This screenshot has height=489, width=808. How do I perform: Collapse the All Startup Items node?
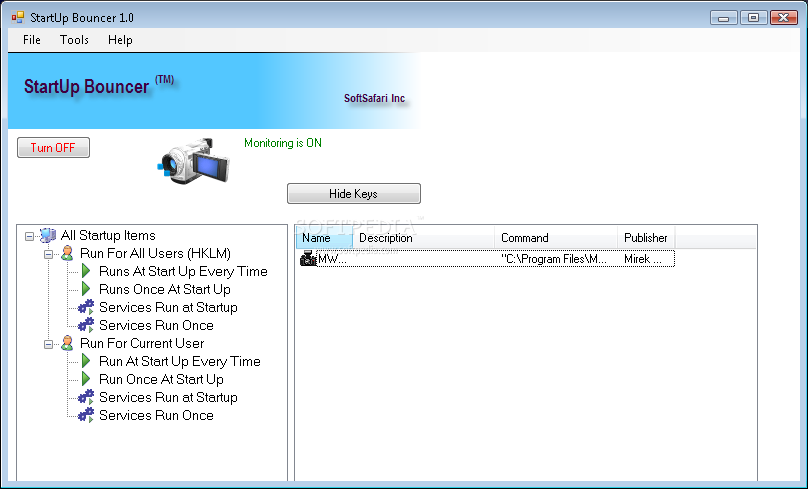(29, 236)
